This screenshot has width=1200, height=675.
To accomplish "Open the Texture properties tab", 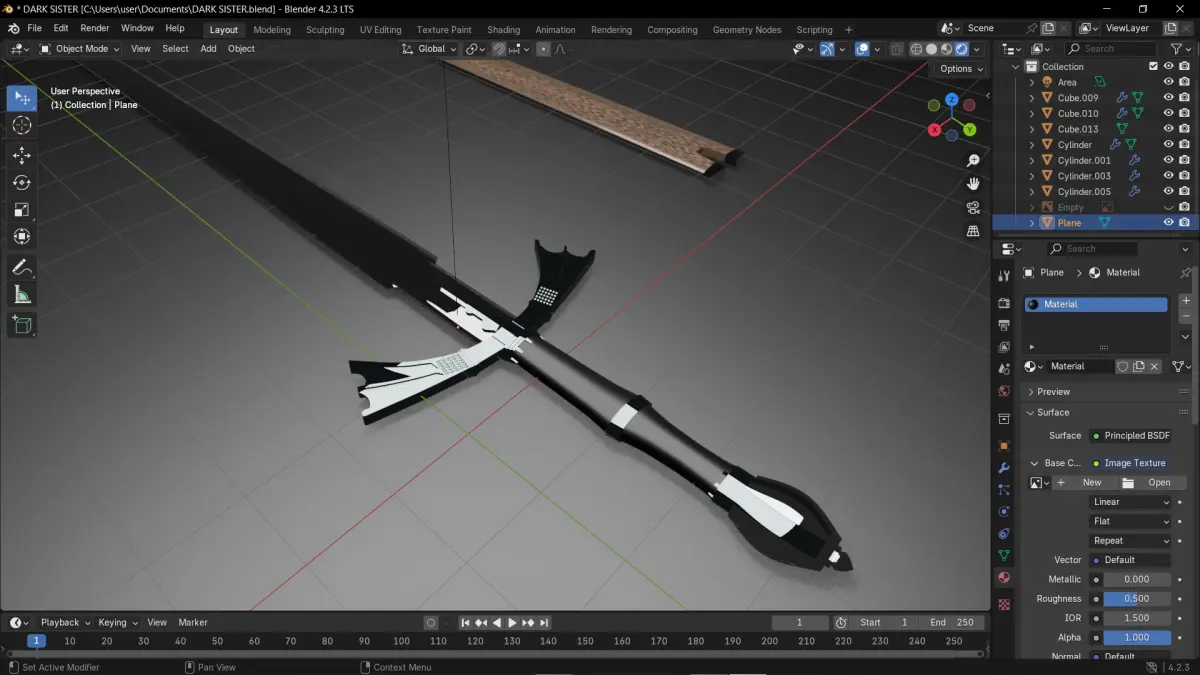I will click(x=1004, y=604).
